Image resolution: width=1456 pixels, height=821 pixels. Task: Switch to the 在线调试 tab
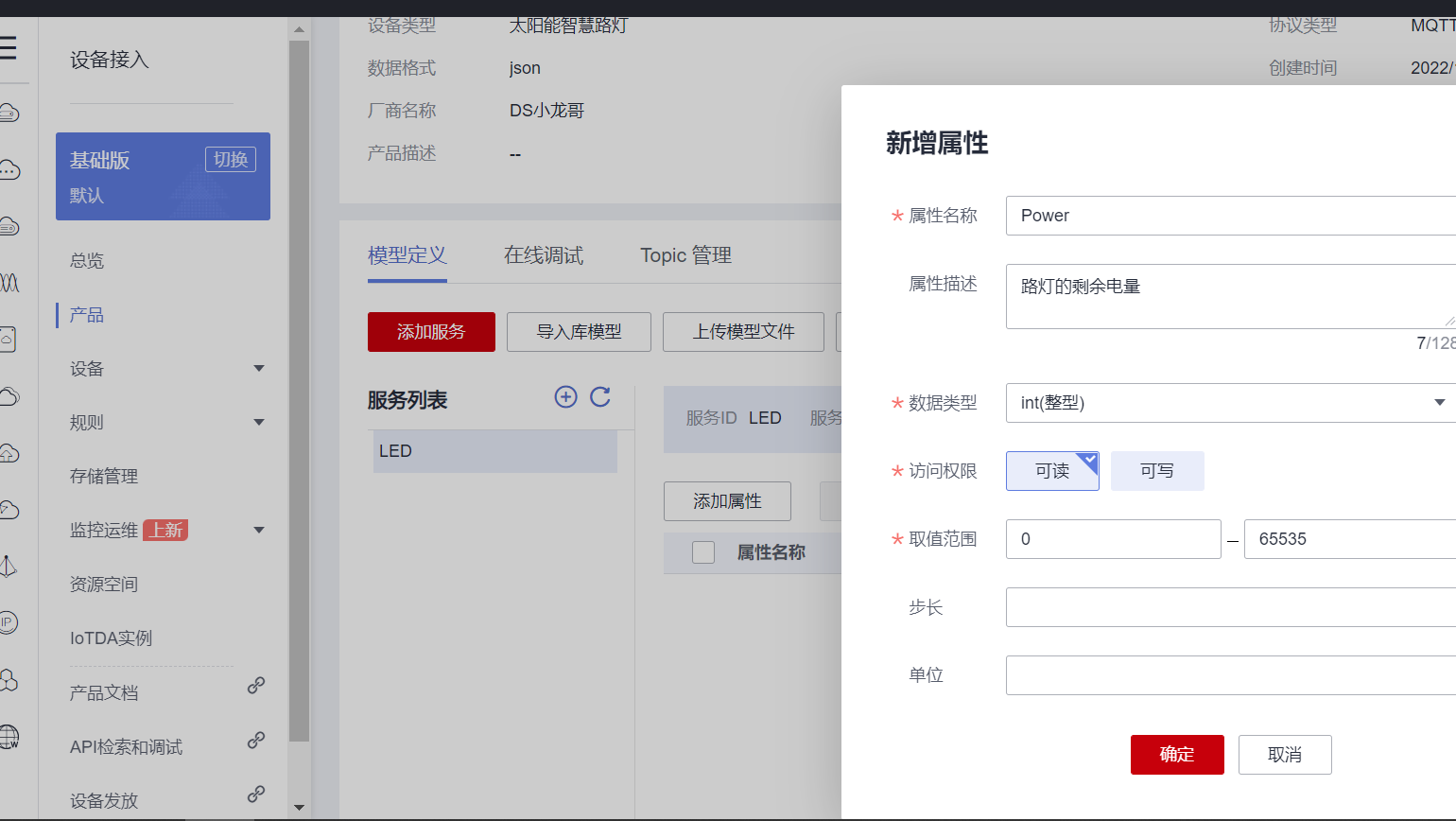pyautogui.click(x=544, y=255)
